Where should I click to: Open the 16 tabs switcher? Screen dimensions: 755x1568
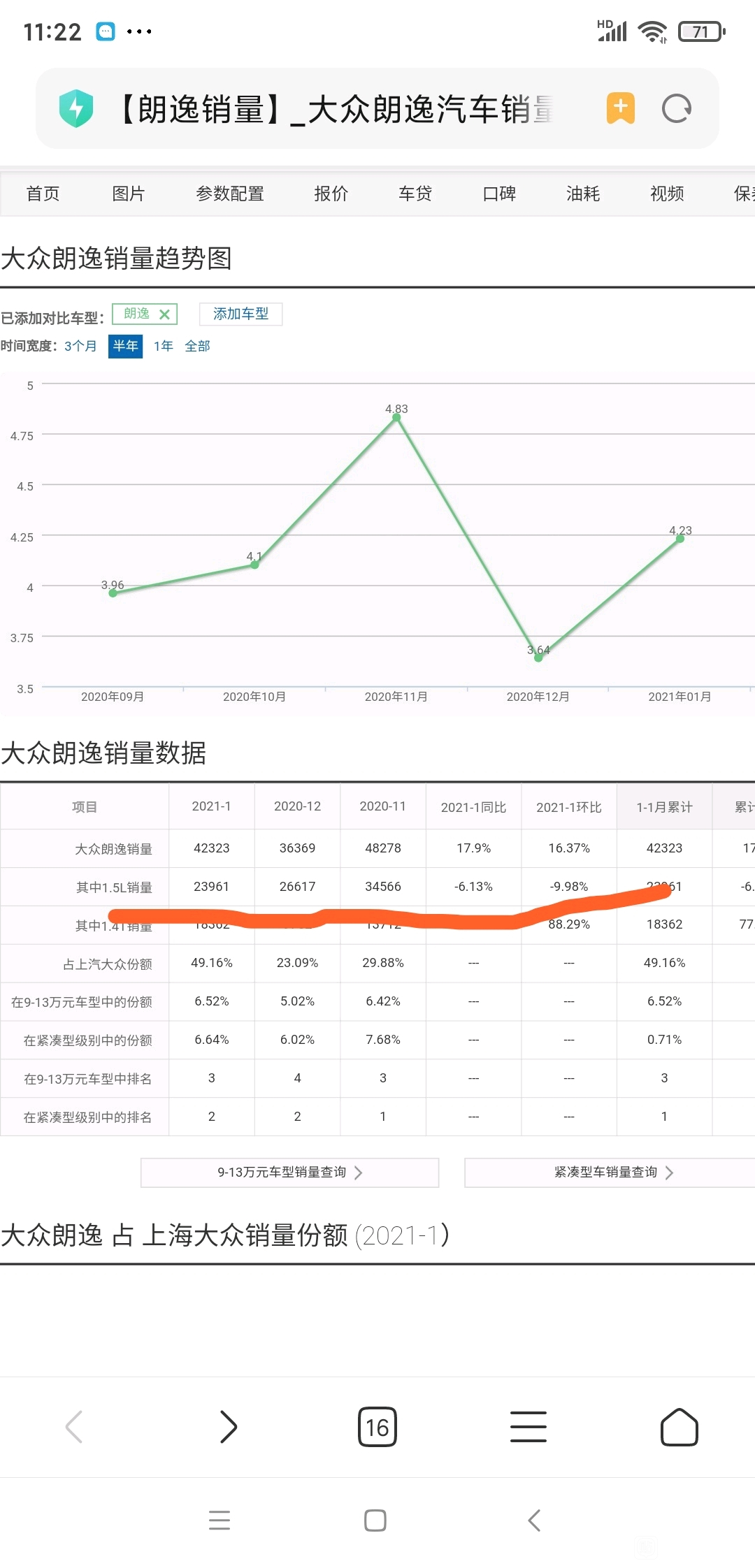point(377,1426)
